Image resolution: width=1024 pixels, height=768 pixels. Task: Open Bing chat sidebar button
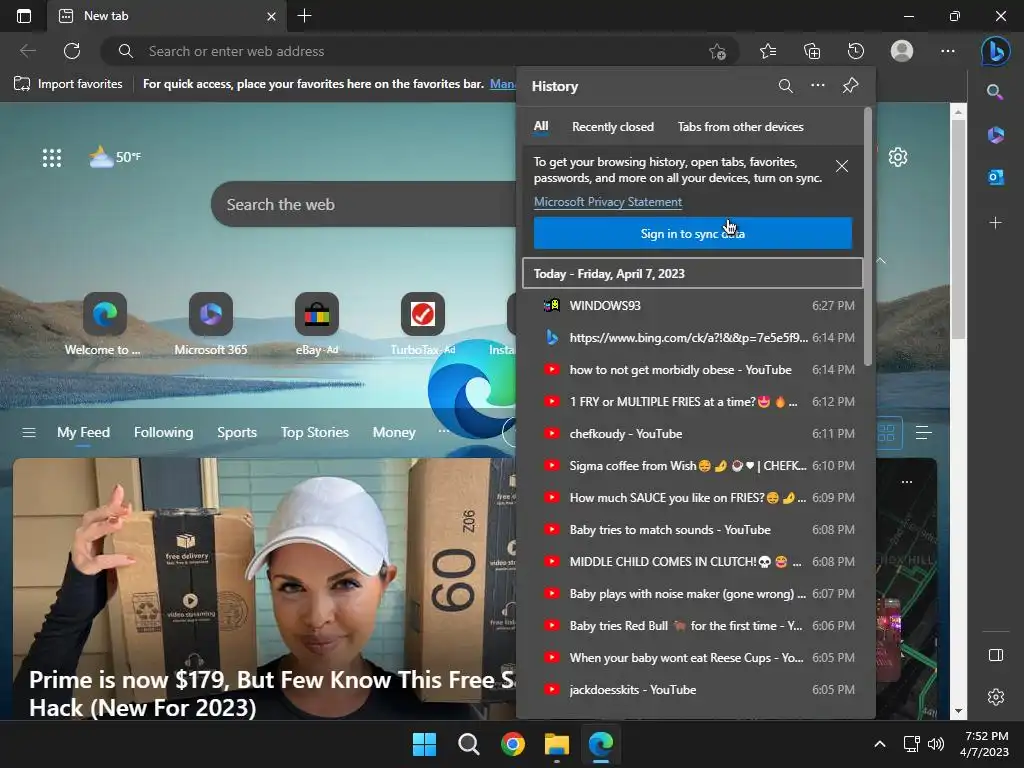[x=995, y=51]
